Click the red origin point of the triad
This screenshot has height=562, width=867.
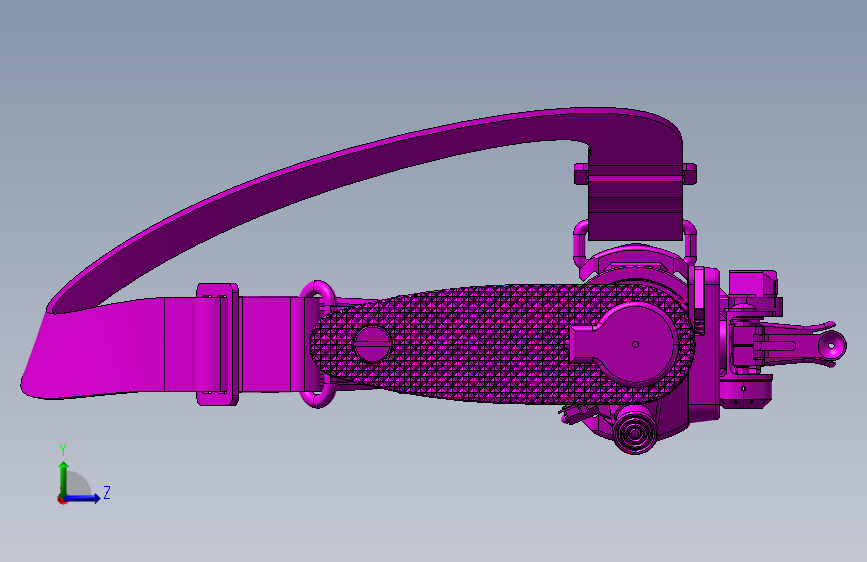click(x=62, y=499)
